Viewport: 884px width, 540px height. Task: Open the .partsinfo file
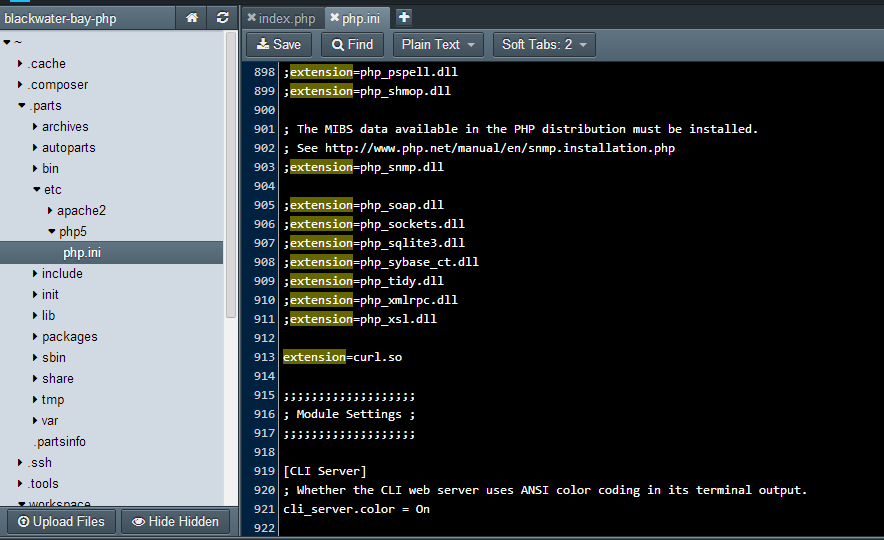click(59, 442)
